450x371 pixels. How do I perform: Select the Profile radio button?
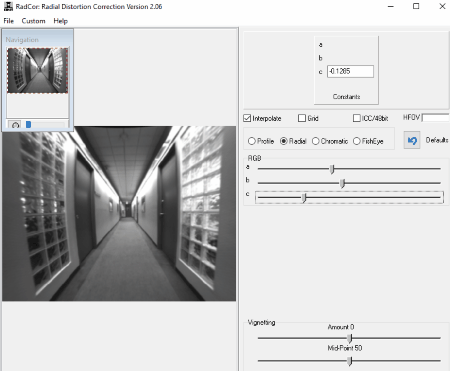coord(252,141)
